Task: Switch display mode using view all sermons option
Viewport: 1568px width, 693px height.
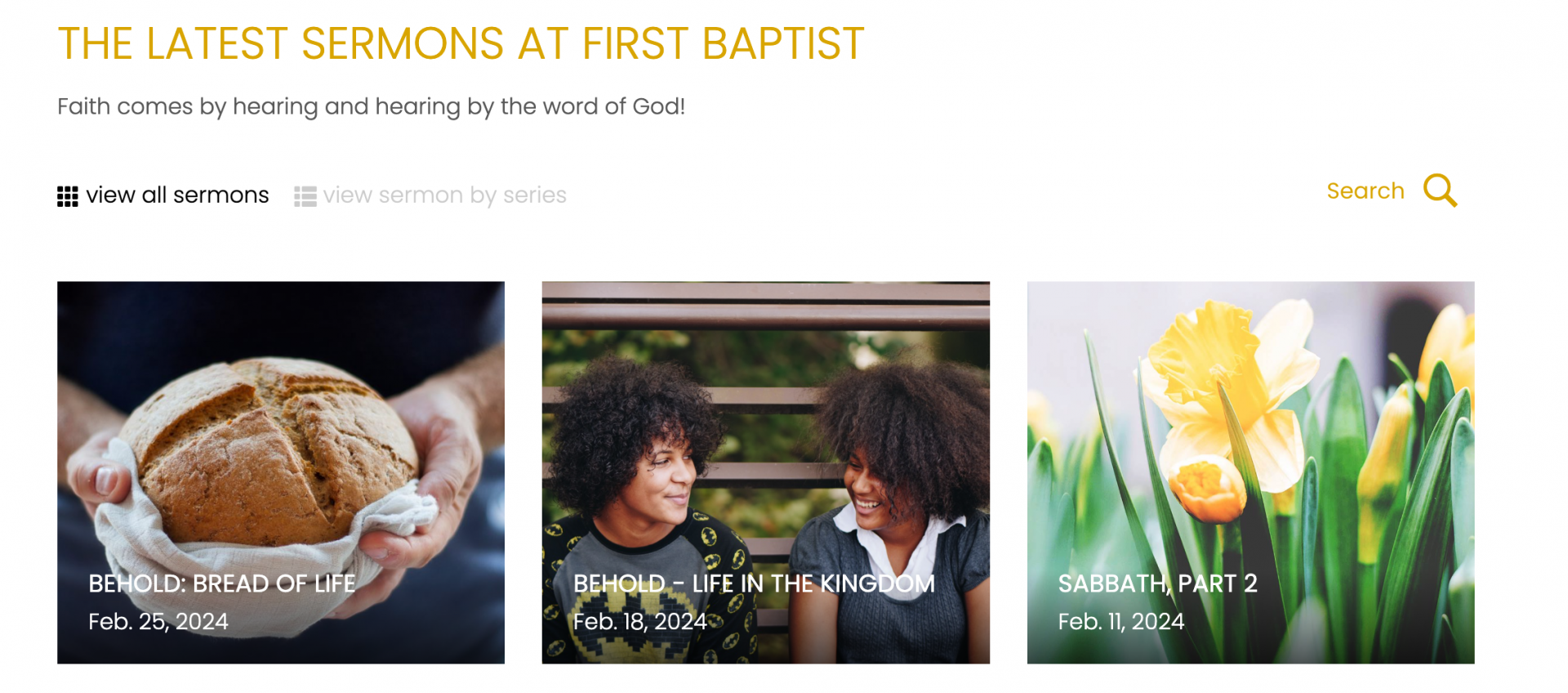Action: pyautogui.click(x=176, y=194)
